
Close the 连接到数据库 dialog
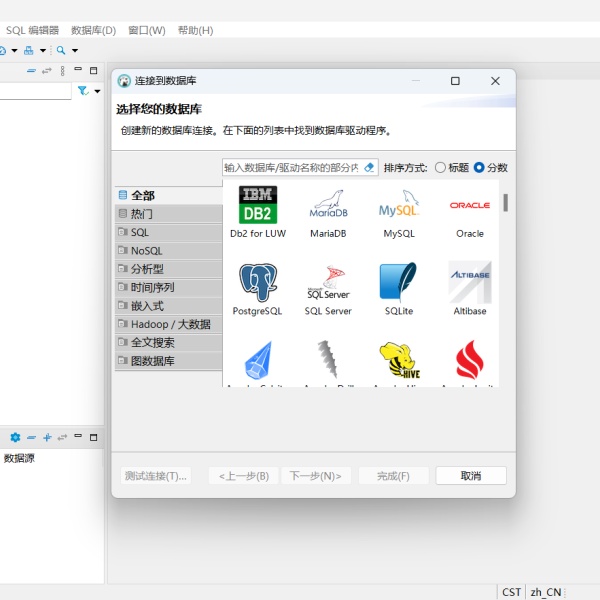coord(495,81)
